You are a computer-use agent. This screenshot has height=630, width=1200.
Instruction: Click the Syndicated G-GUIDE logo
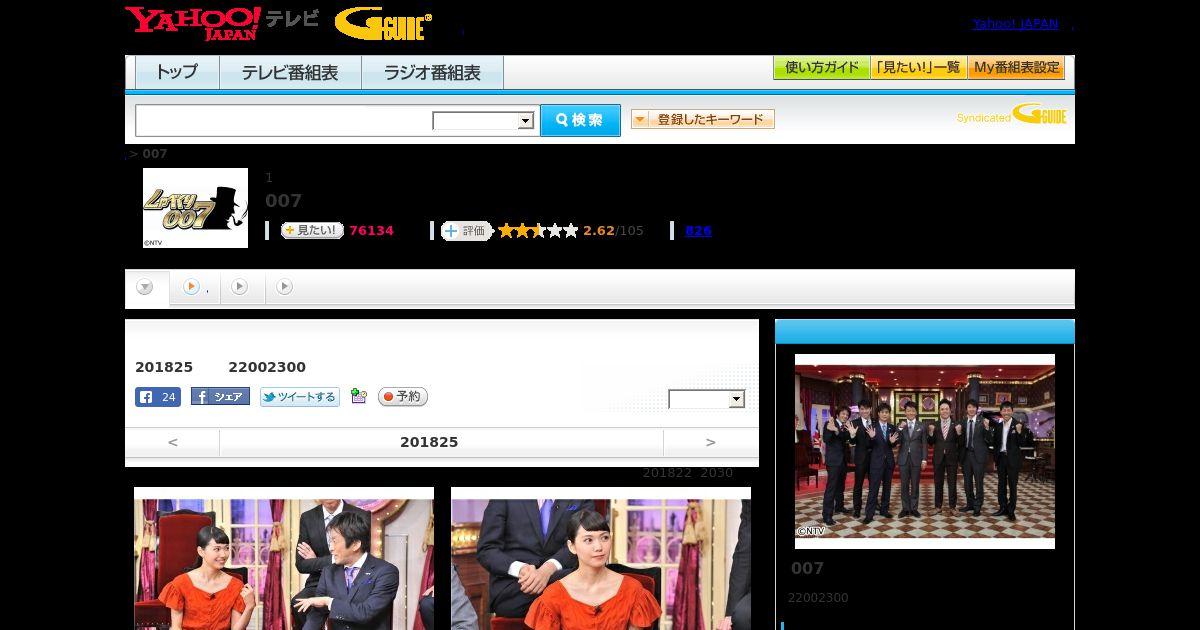point(1011,114)
